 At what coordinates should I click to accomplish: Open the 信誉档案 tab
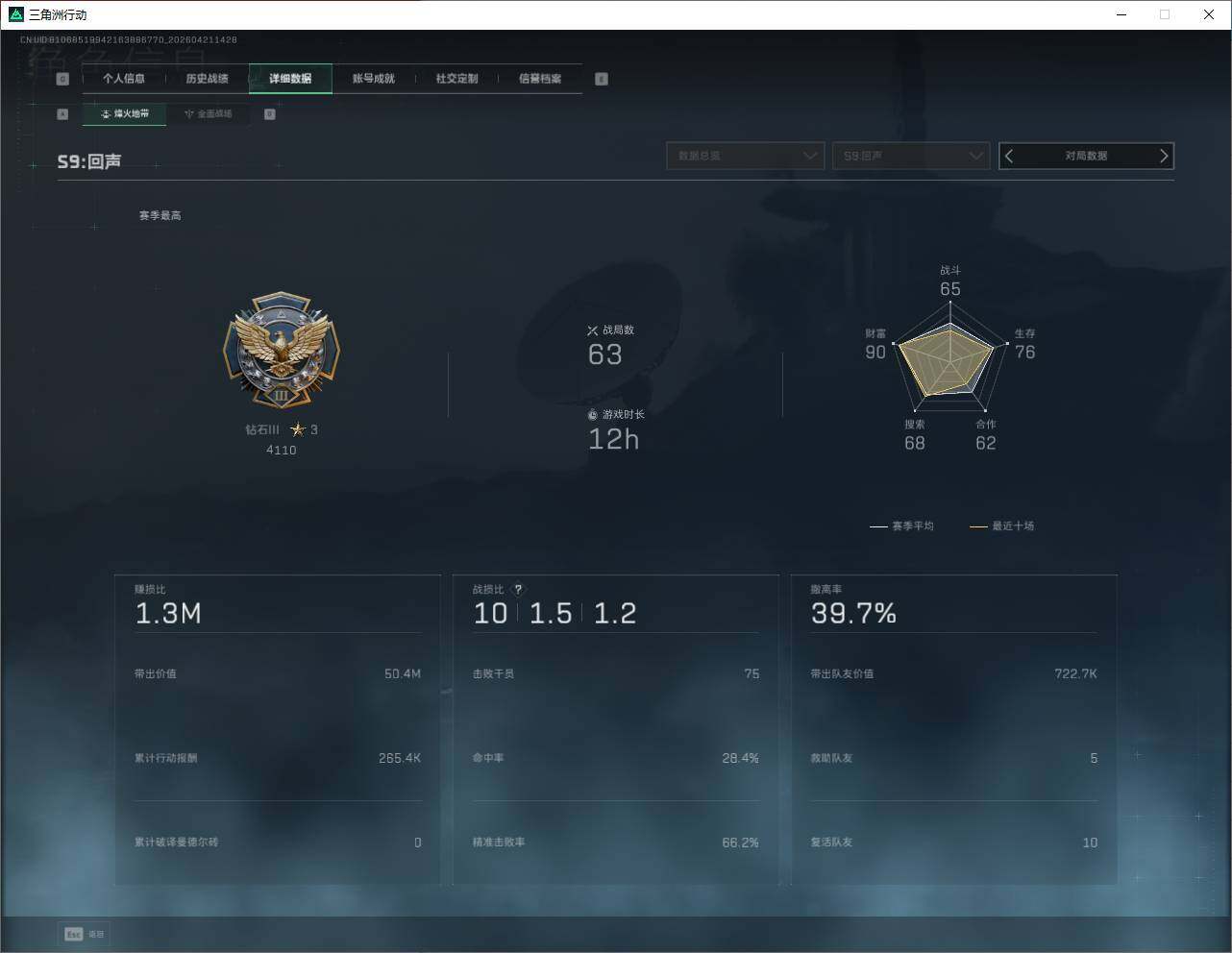[540, 79]
